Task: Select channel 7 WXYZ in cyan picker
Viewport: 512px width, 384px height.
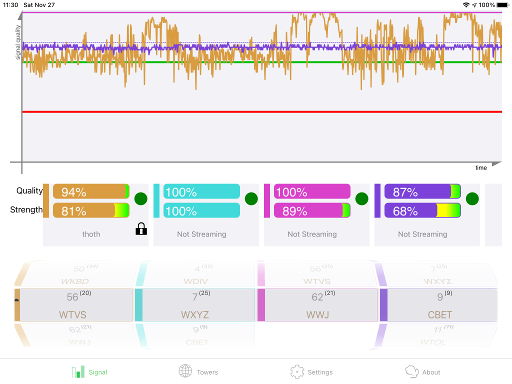Action: click(195, 305)
